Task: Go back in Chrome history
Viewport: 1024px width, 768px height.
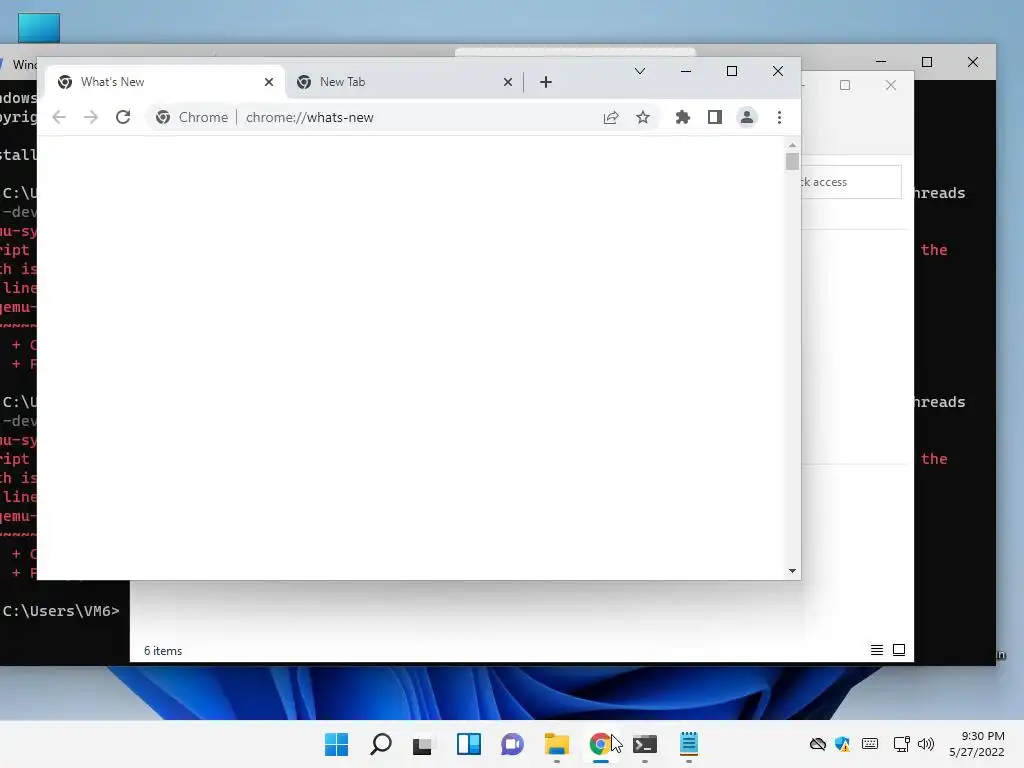Action: (59, 118)
